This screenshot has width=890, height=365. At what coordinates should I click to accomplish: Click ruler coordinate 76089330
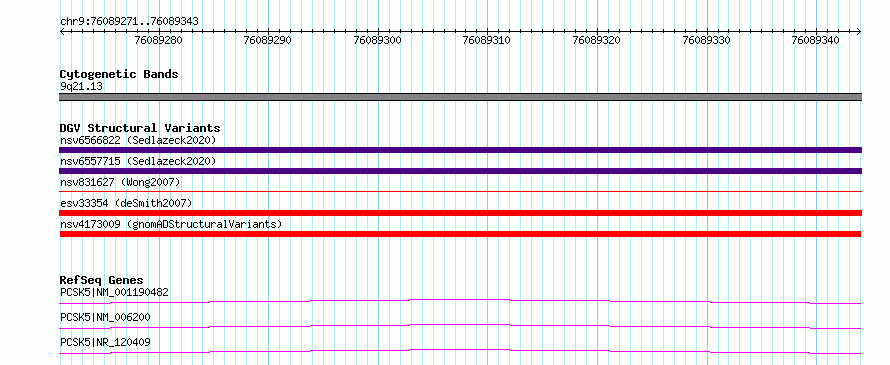coord(706,40)
